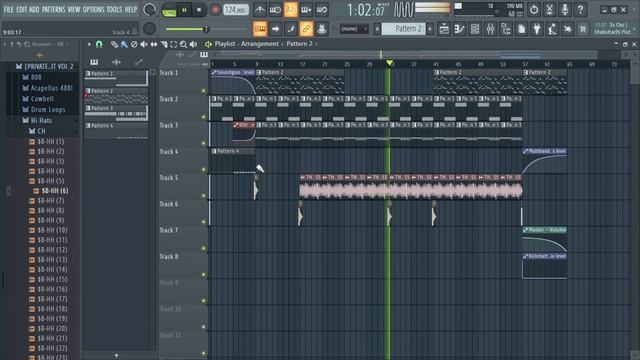Click the microphone icon in top bar
The width and height of the screenshot is (640, 360).
565,9
